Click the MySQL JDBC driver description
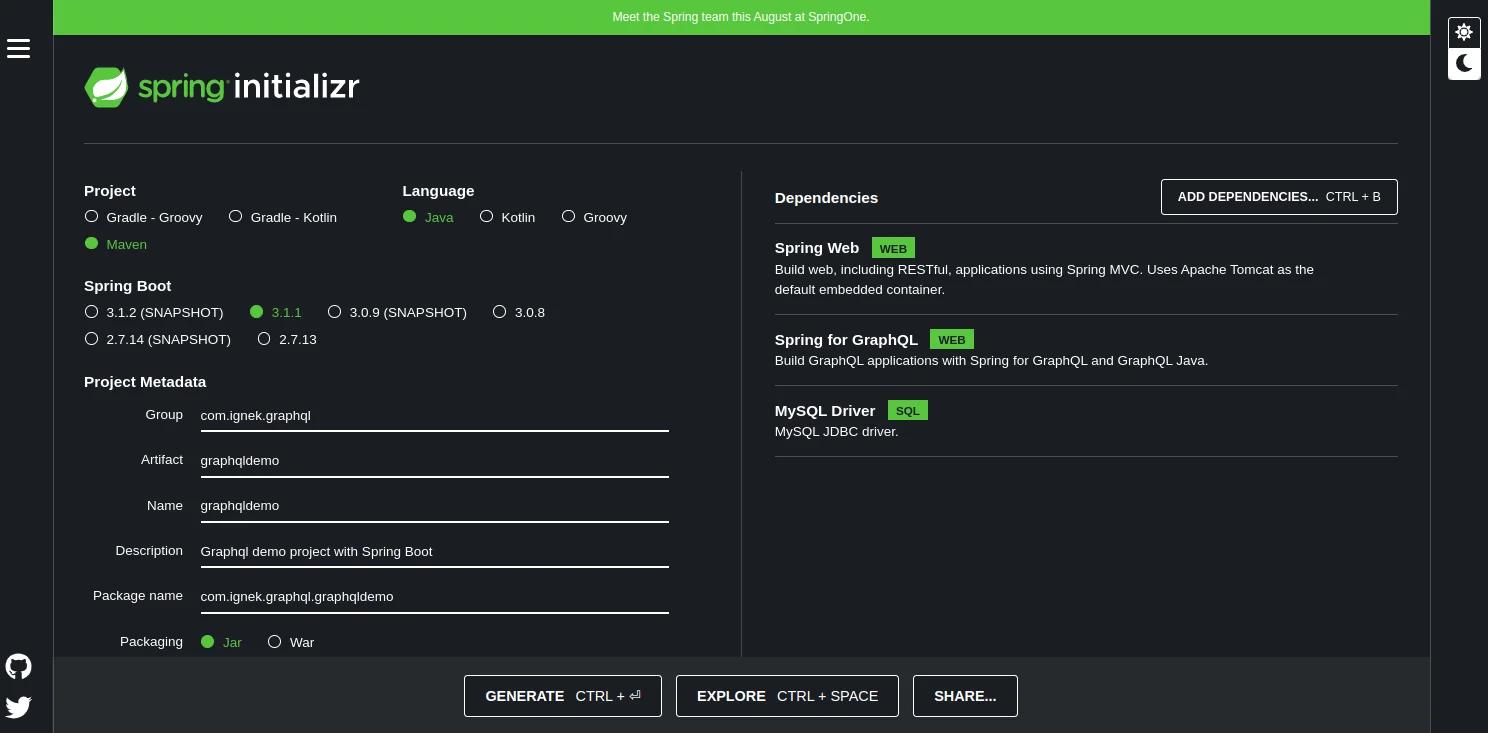The height and width of the screenshot is (733, 1488). coord(837,432)
